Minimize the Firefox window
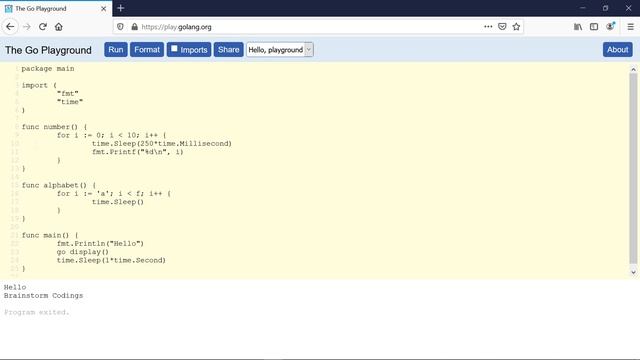The width and height of the screenshot is (640, 360). pos(582,8)
